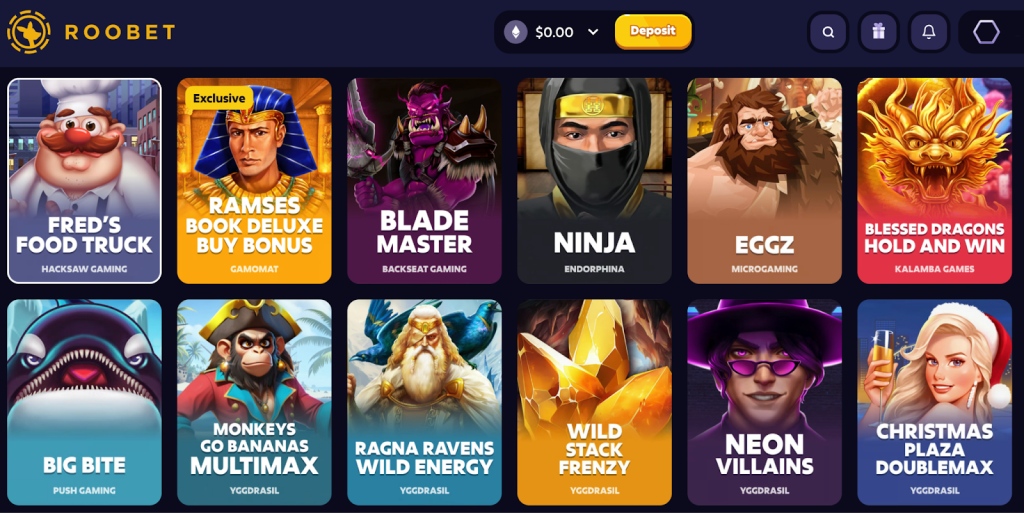This screenshot has height=513, width=1024.
Task: Open the Ninja game by Endorphina
Action: click(594, 181)
